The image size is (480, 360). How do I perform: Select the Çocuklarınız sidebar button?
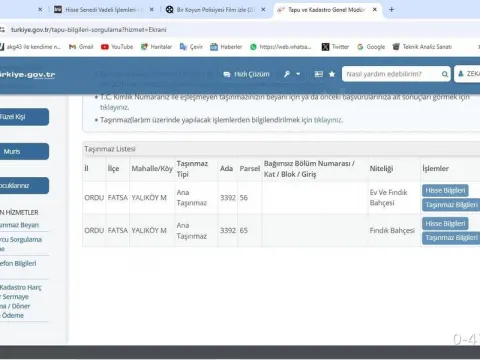coord(24,185)
